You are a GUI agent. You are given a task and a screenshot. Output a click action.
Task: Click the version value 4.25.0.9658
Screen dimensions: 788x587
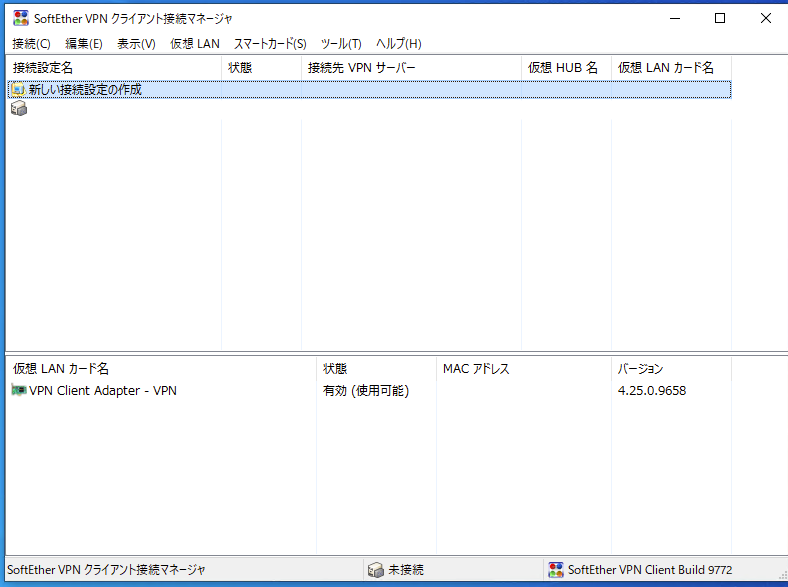(652, 390)
